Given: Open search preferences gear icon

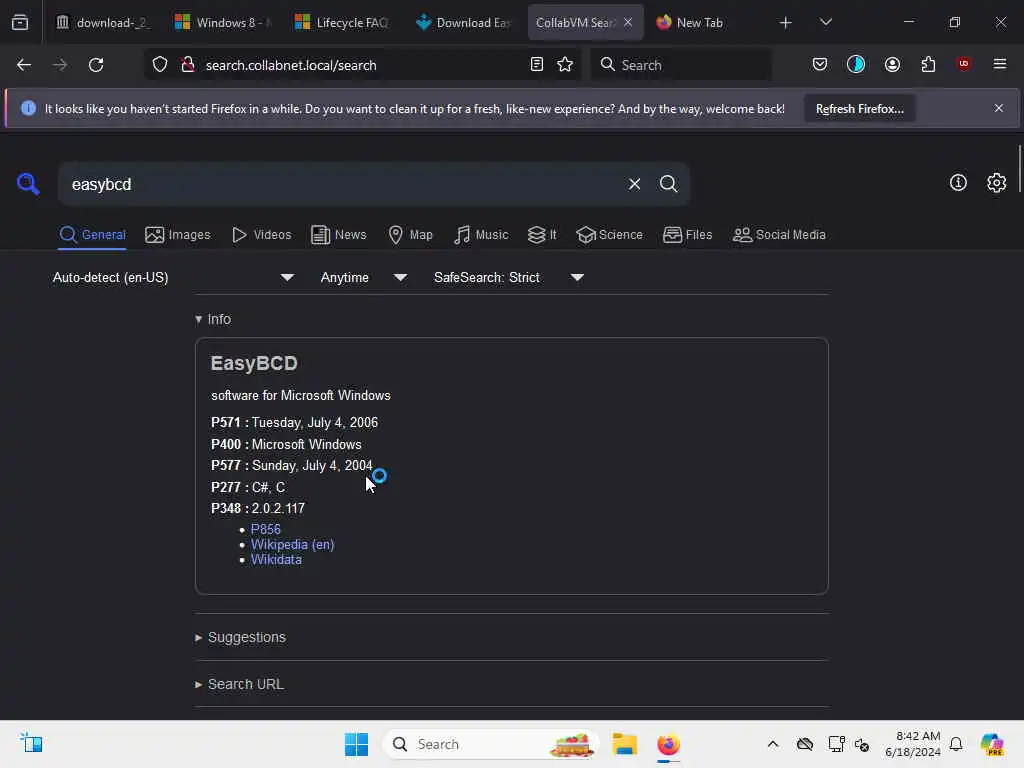Looking at the screenshot, I should [x=996, y=183].
